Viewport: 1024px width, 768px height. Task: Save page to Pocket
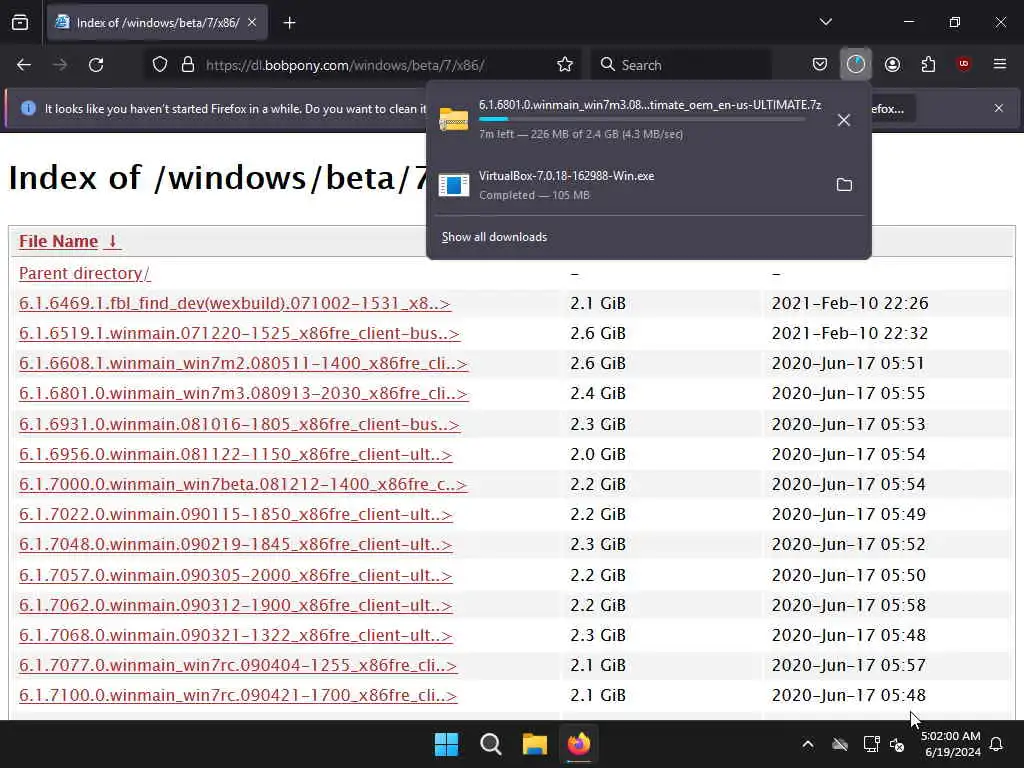[x=820, y=64]
